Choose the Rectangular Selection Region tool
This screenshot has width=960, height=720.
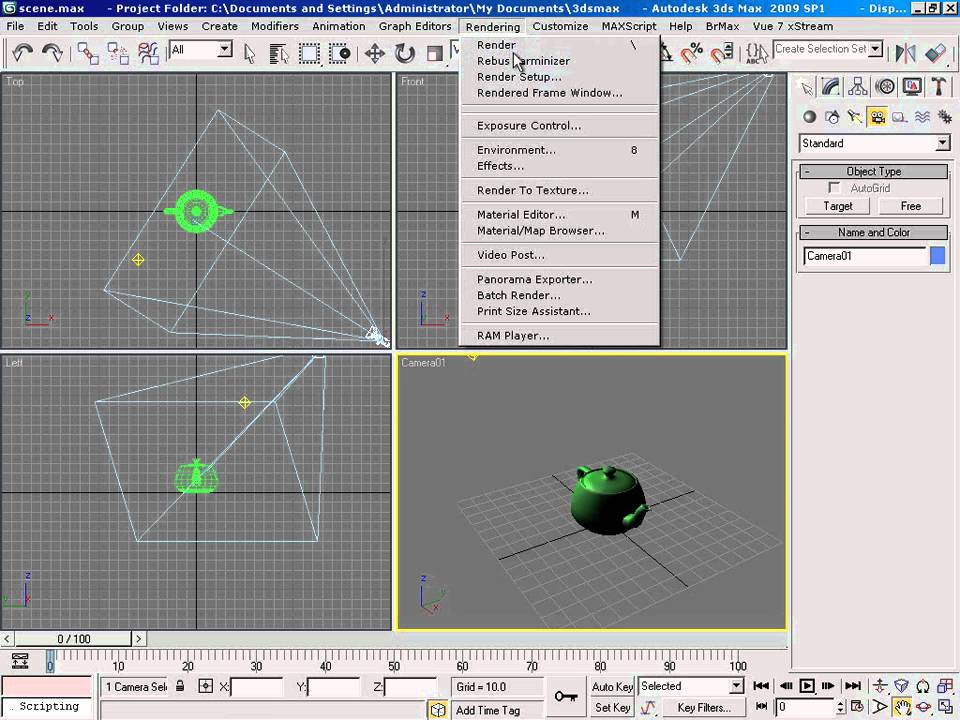coord(309,53)
